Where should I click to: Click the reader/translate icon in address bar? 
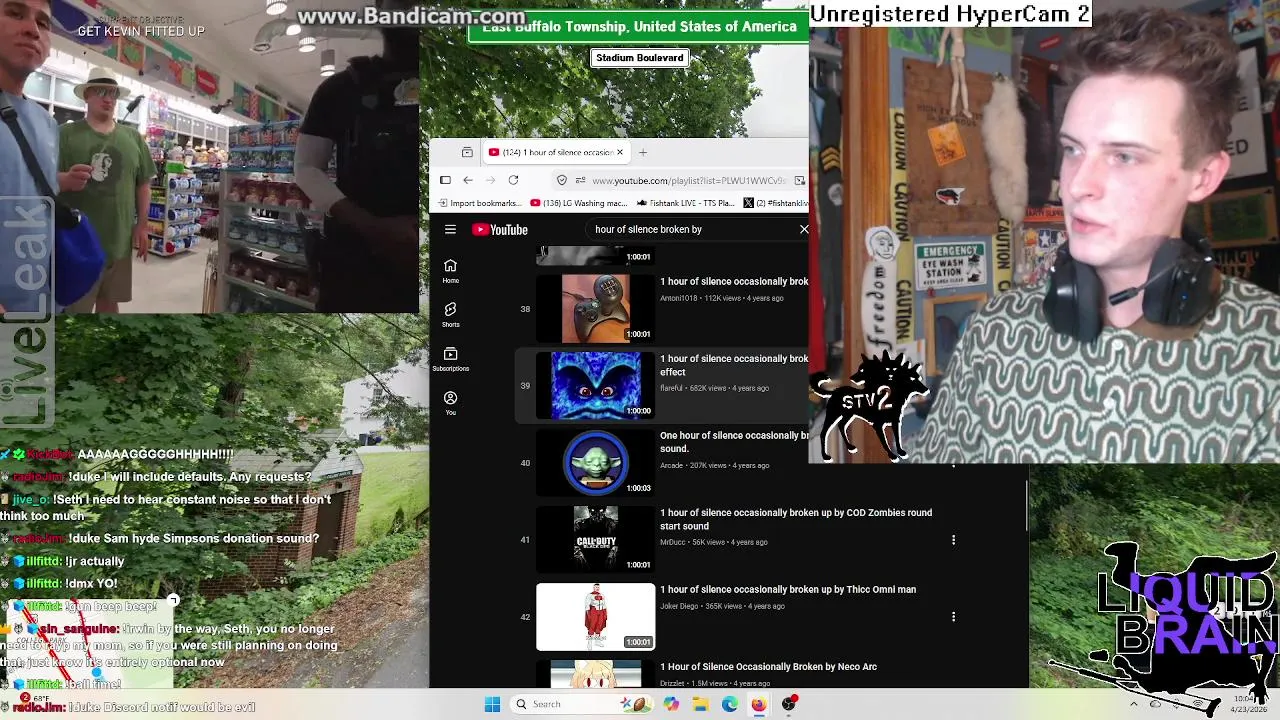tap(799, 180)
